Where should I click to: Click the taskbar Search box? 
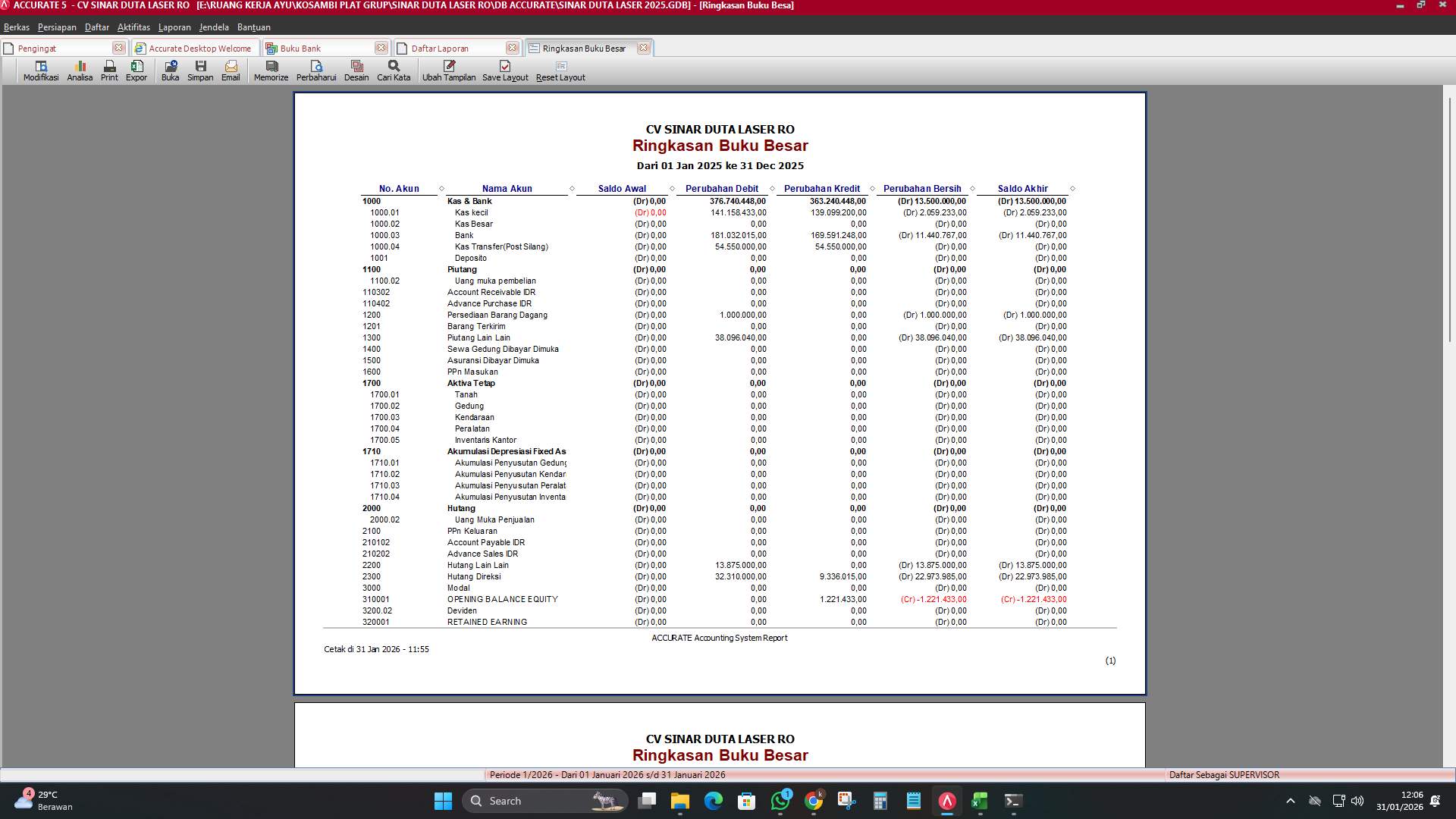(544, 801)
